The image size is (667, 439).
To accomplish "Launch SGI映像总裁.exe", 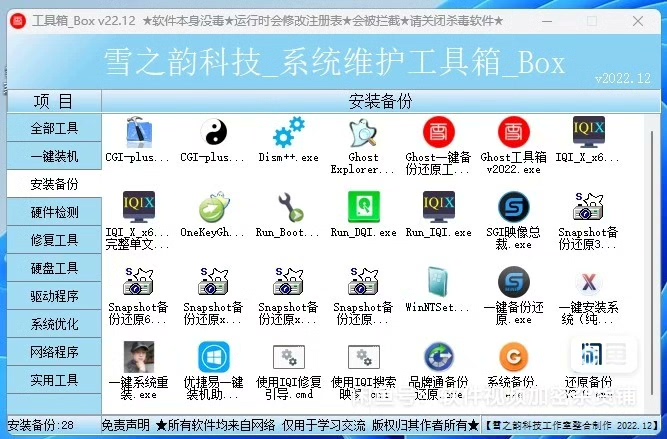I will [513, 207].
